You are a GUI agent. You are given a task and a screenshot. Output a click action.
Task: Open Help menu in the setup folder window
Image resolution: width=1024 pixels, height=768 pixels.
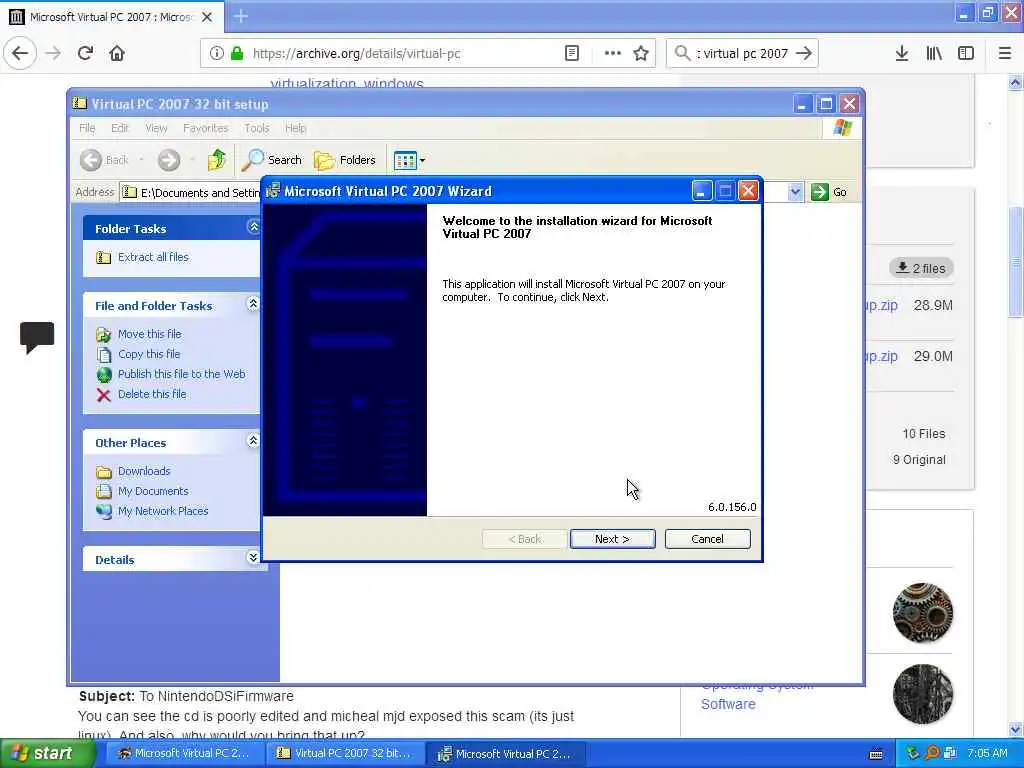click(x=295, y=128)
